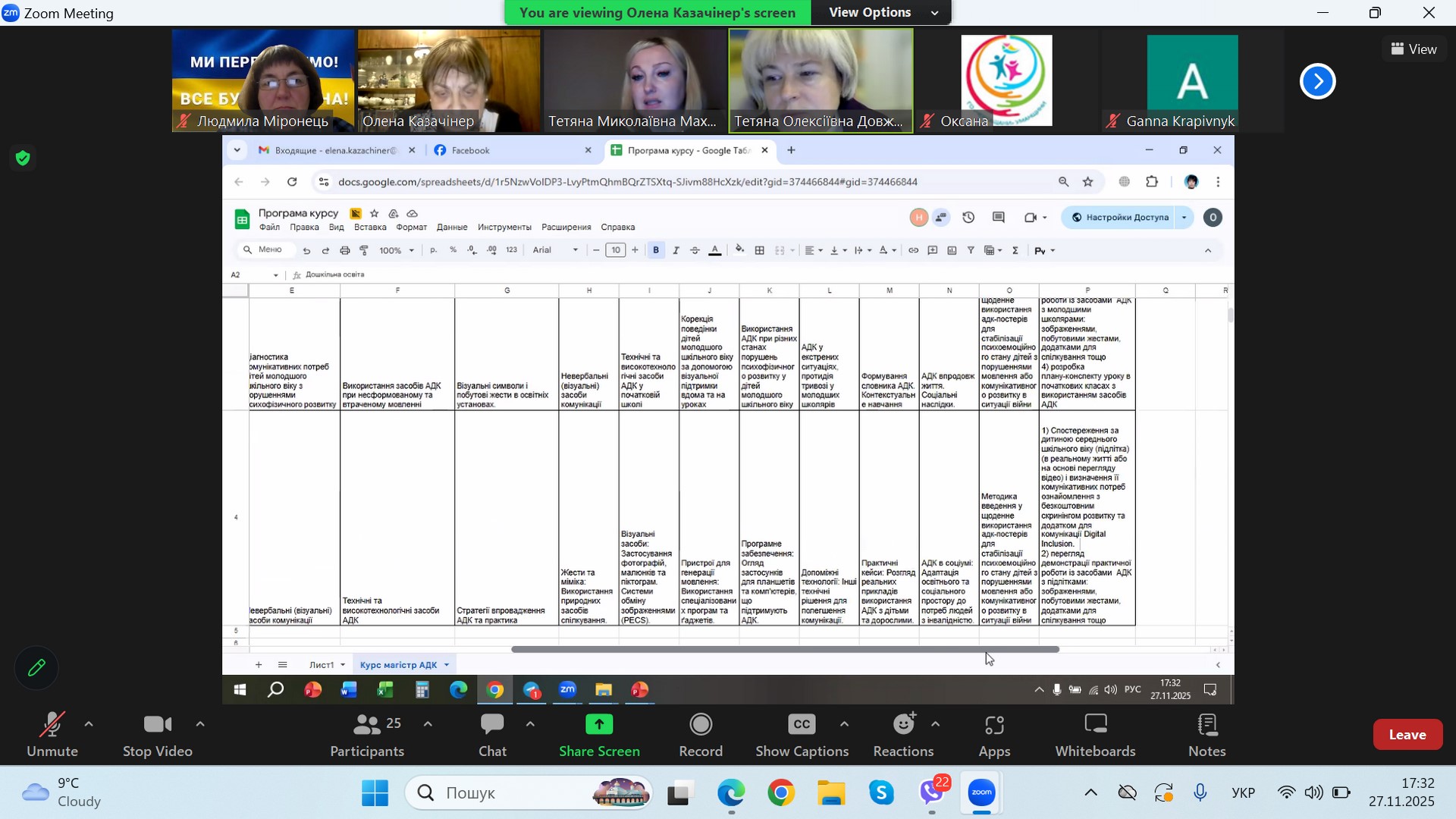Open the Chat panel
Screen dimensions: 1456x819
coord(492,734)
